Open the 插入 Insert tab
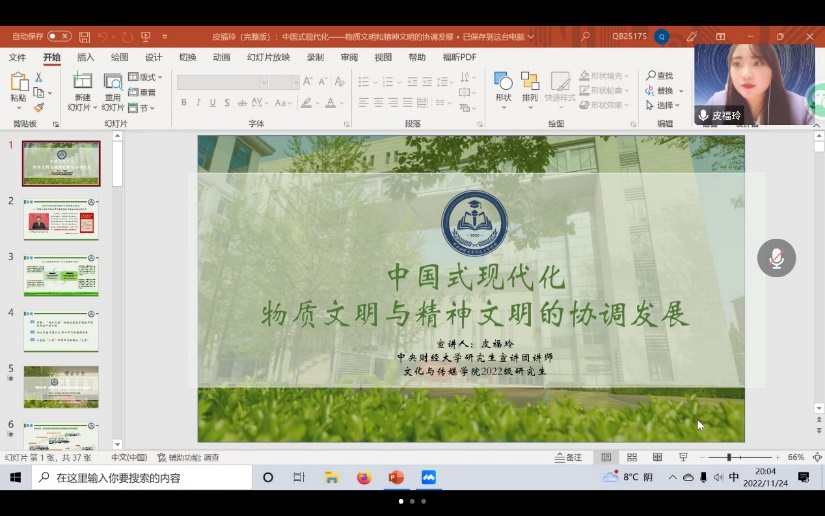The height and width of the screenshot is (516, 825). [x=85, y=57]
